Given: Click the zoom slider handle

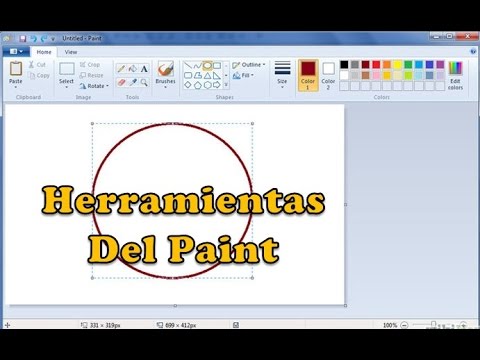Looking at the screenshot, I should [433, 324].
